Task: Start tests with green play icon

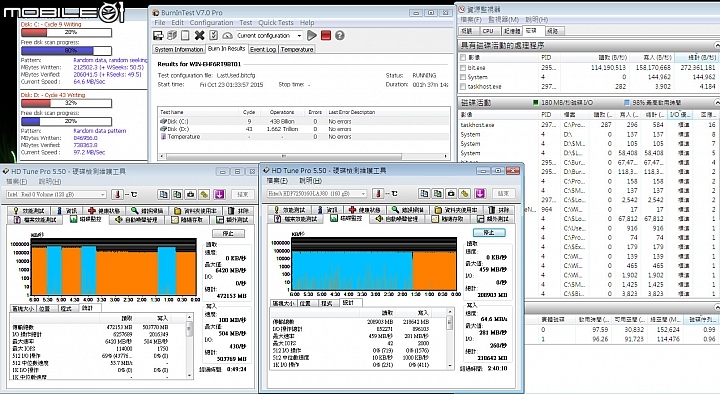Action: [x=312, y=35]
